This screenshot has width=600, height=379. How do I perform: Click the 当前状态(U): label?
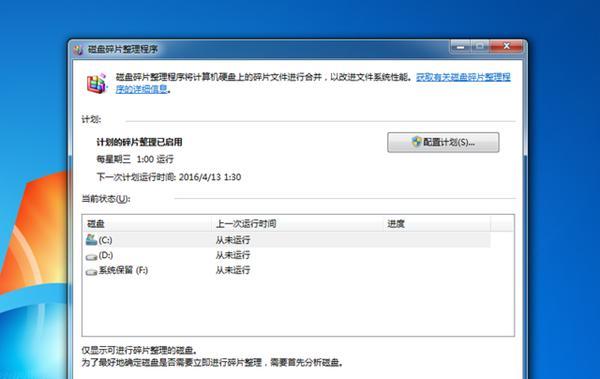coord(106,199)
